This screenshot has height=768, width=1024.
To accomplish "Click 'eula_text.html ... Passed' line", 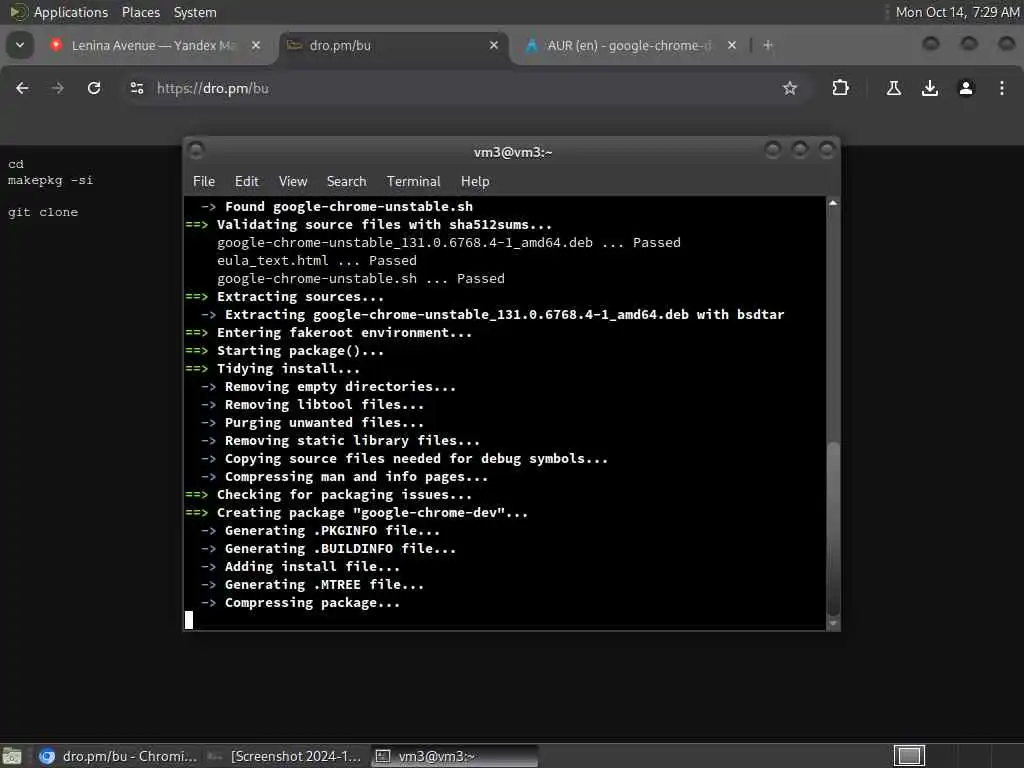I will [x=317, y=261].
